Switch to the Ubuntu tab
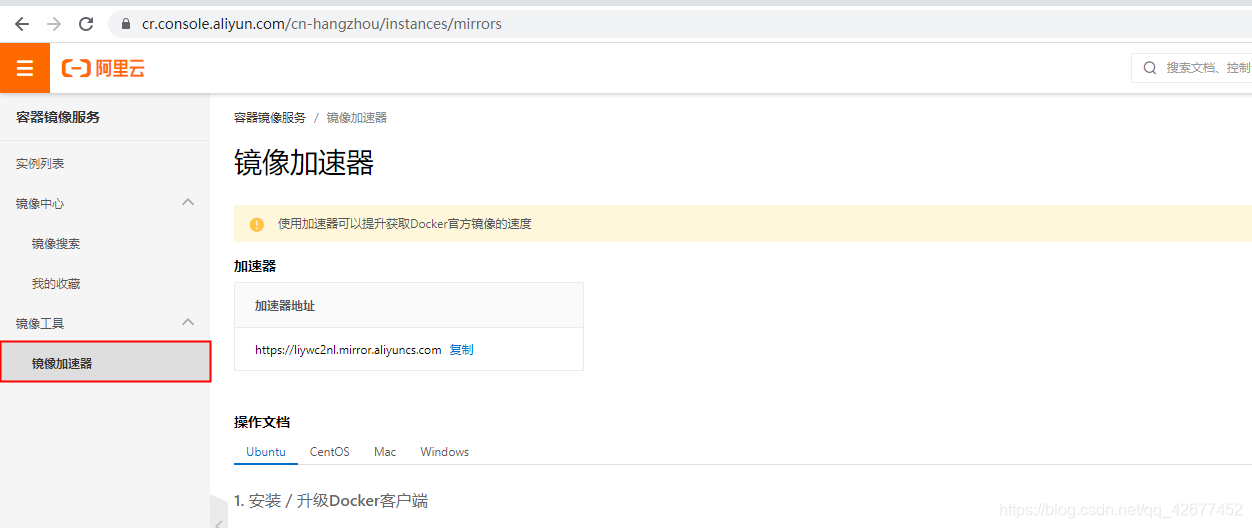 click(x=266, y=452)
